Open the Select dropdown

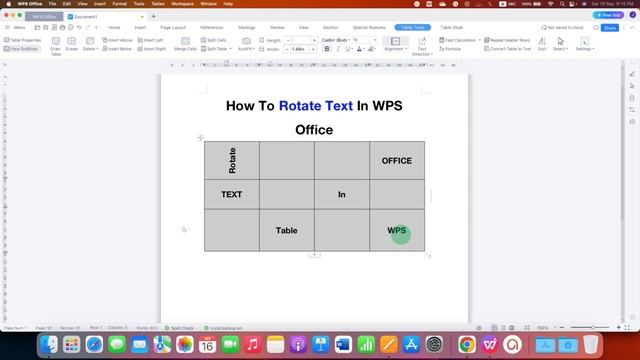click(x=560, y=44)
